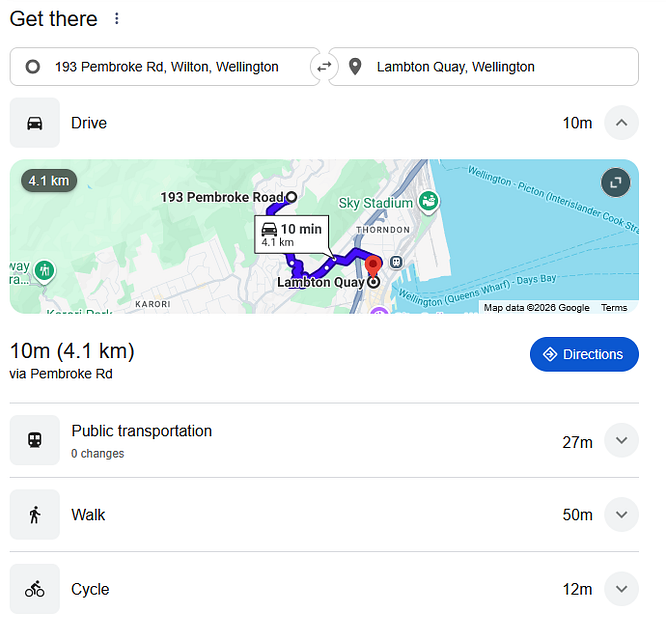The width and height of the screenshot is (666, 640).
Task: Click the Walk pedestrian icon
Action: 35,515
